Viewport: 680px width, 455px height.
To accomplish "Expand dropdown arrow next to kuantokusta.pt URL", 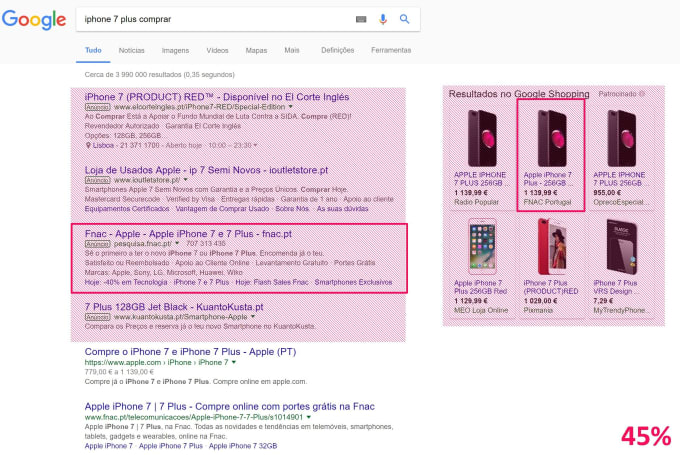I will 253,317.
